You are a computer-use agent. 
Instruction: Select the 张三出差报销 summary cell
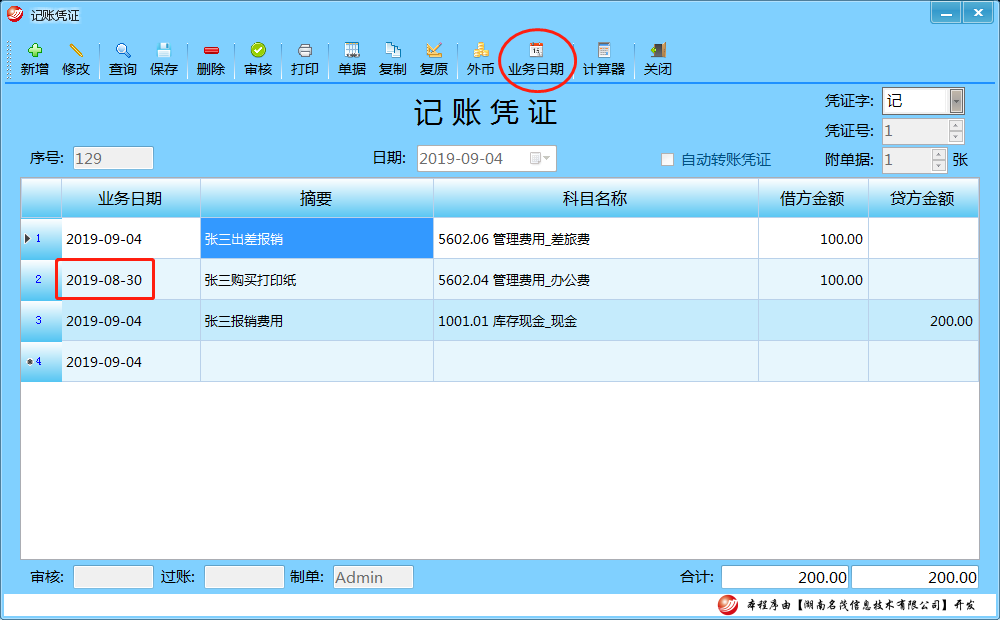[316, 239]
